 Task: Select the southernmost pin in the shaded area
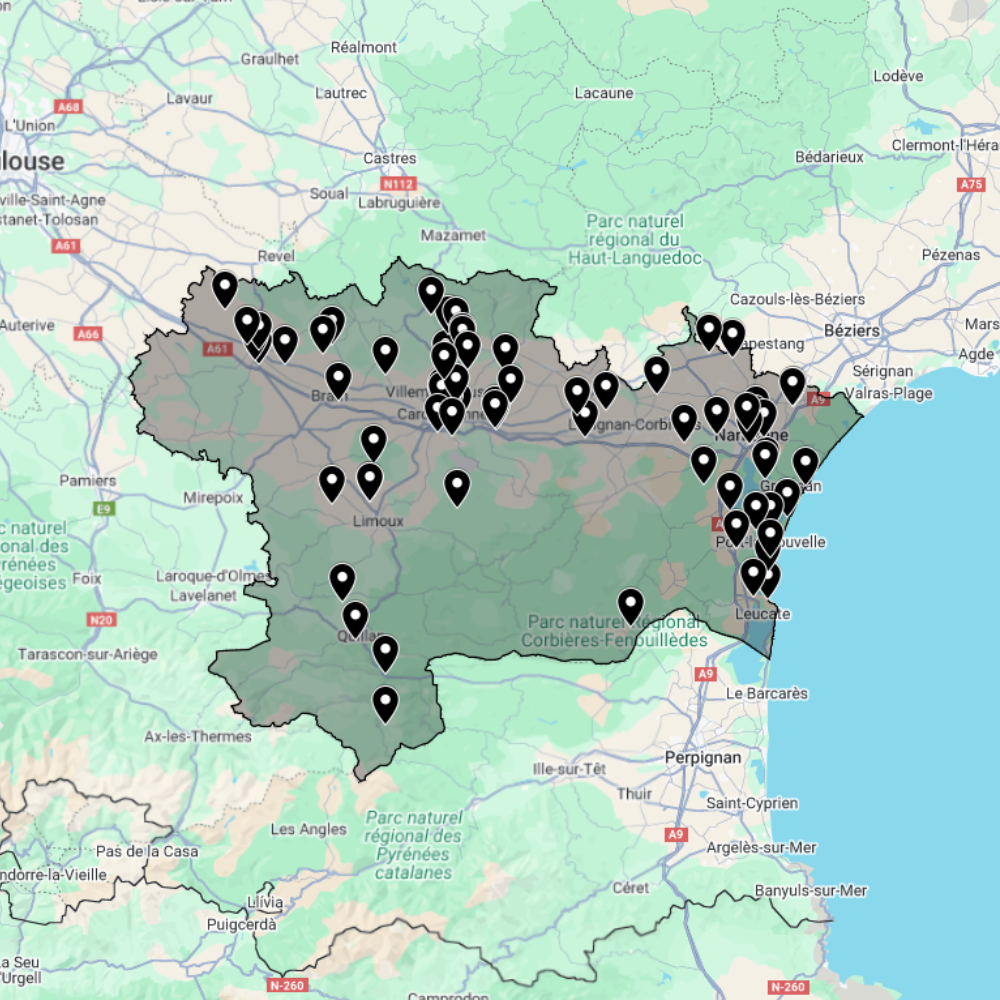click(385, 704)
